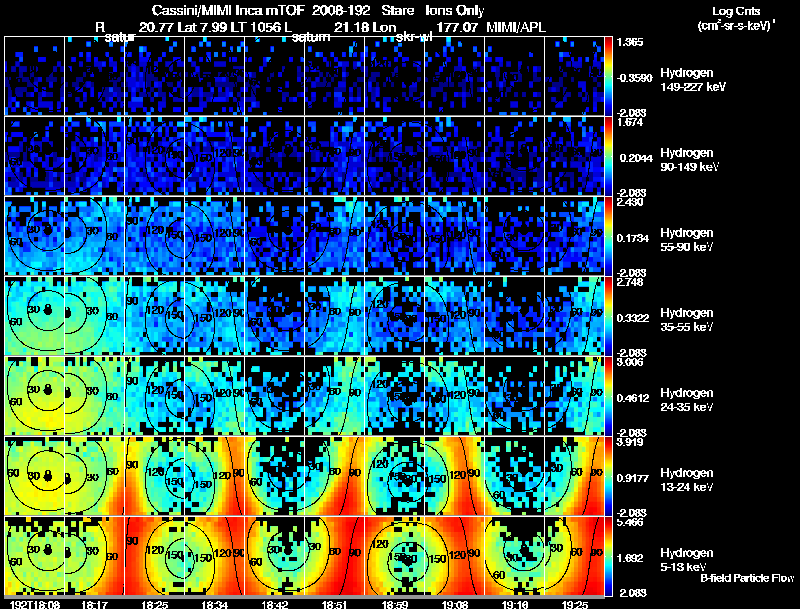Viewport: 800px width, 609px height.
Task: Click the color bar beside Hydrogen 149-227 keV
Action: (x=608, y=76)
